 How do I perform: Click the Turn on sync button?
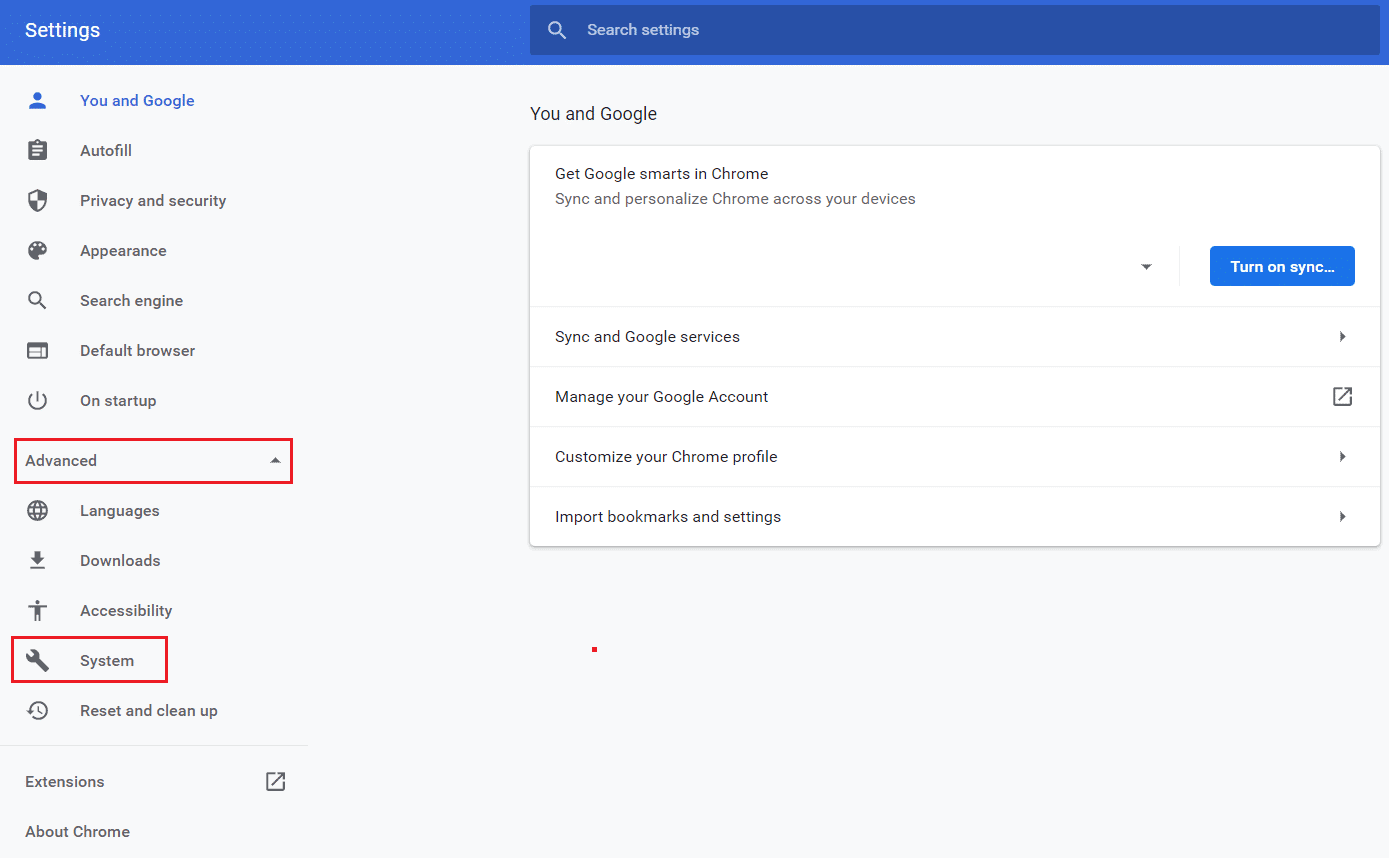[x=1282, y=266]
